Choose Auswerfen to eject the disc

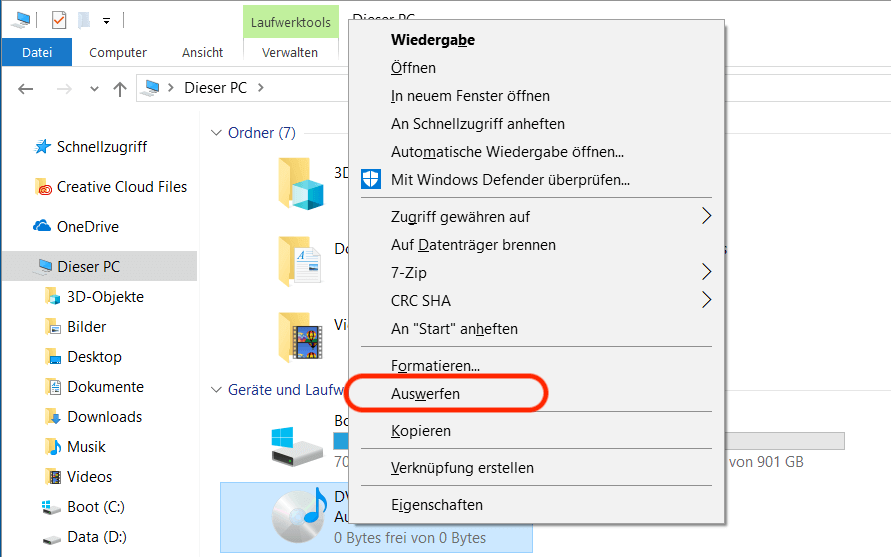point(536,393)
